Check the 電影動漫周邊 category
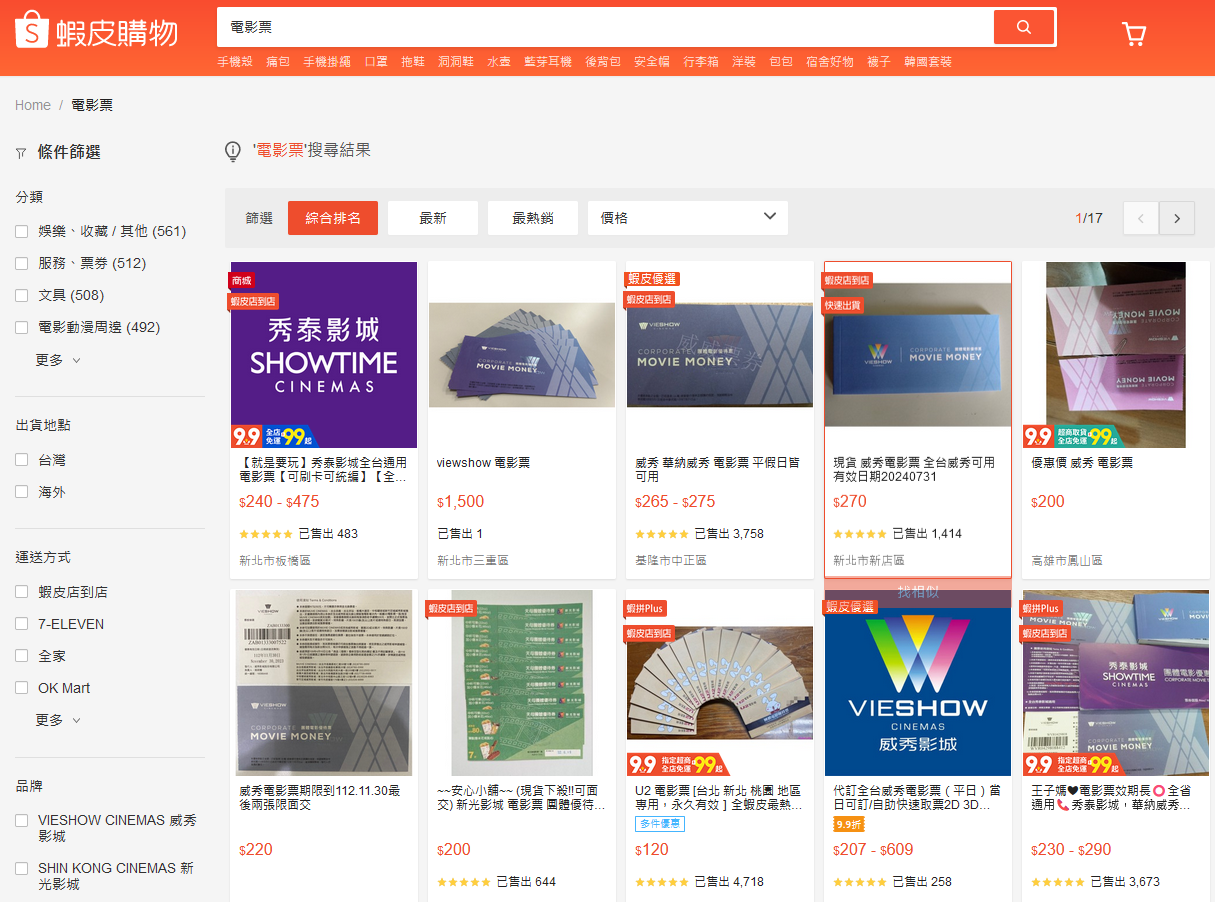Viewport: 1215px width, 902px height. [x=21, y=327]
